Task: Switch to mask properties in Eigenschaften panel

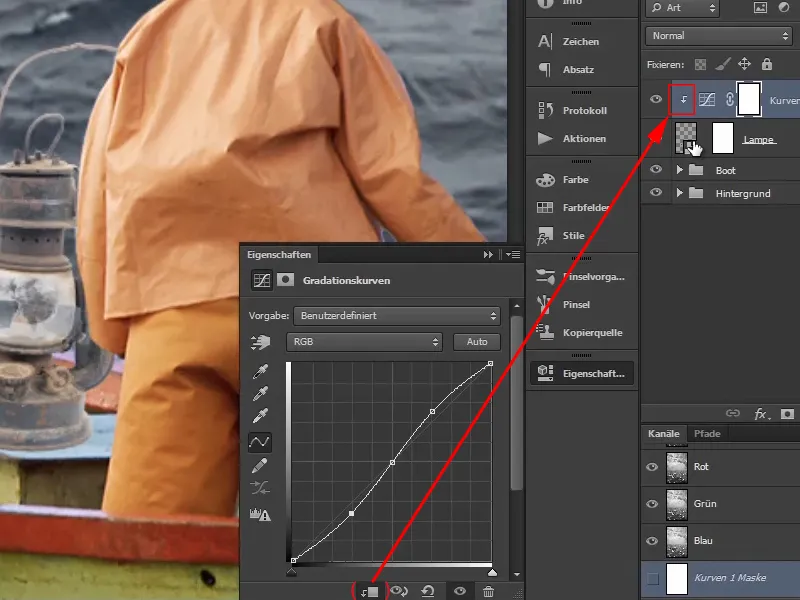Action: [285, 280]
